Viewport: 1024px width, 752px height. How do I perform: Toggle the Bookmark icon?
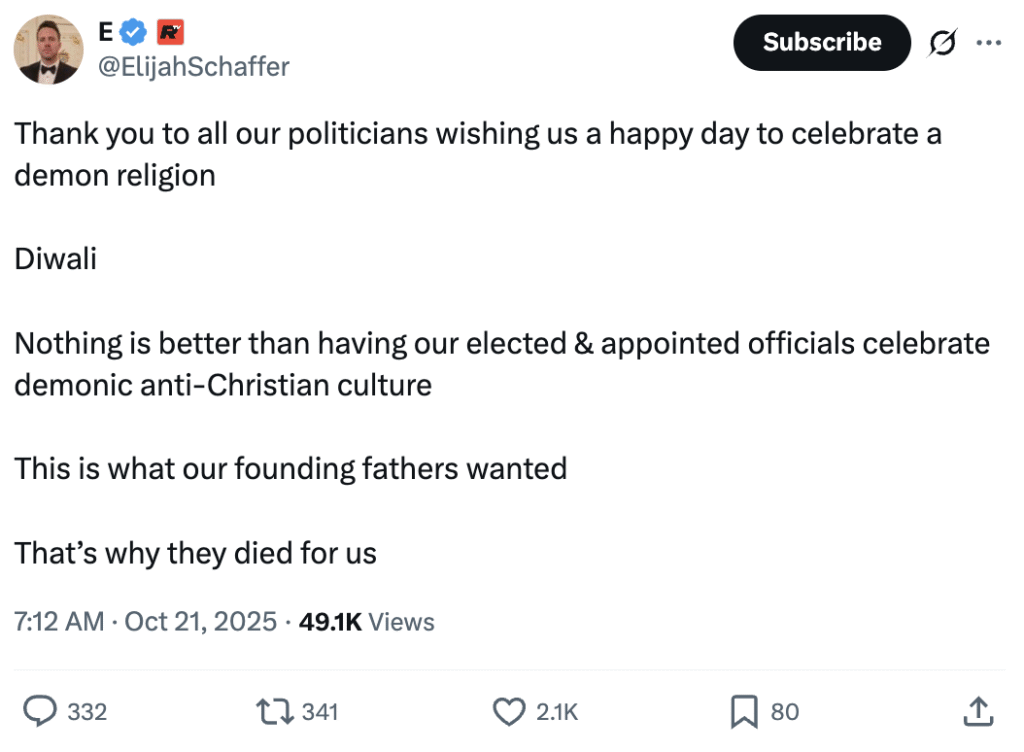point(743,711)
